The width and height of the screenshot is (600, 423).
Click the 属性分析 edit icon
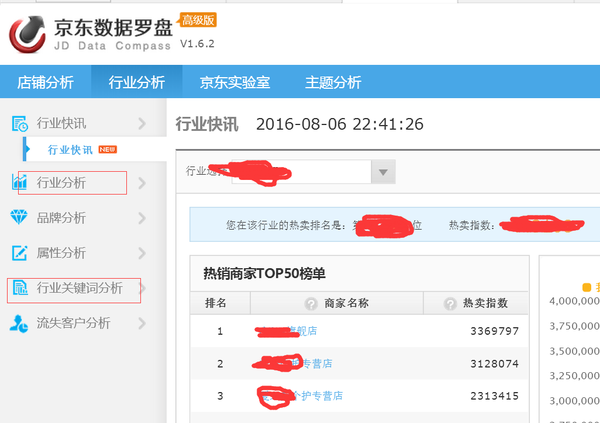(x=19, y=253)
